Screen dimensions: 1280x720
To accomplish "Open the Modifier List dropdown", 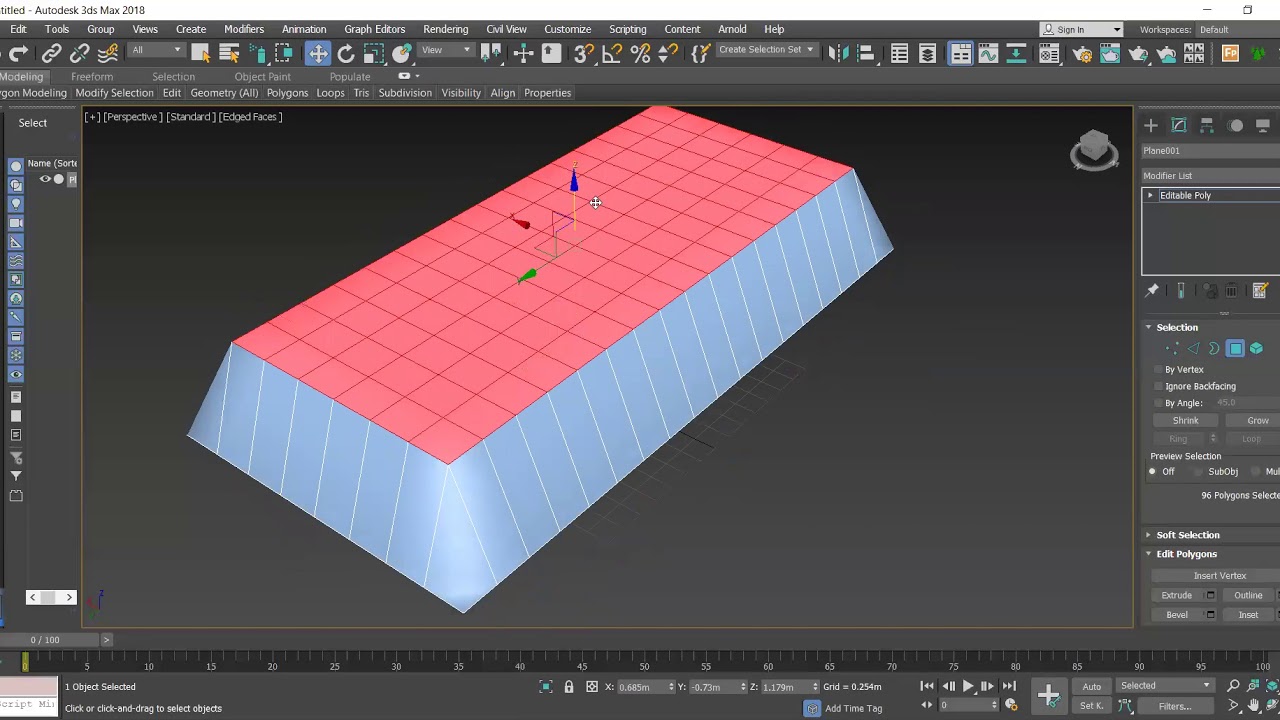I will (x=1211, y=176).
